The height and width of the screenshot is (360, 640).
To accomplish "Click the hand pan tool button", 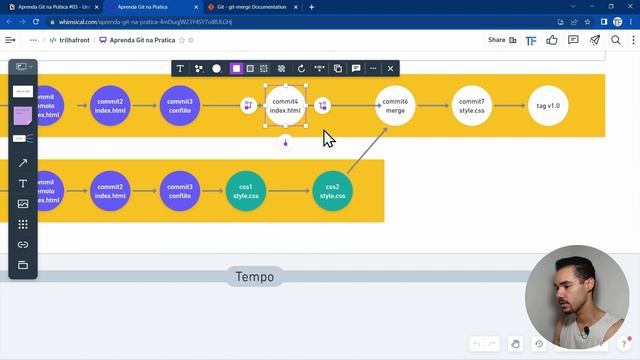I will pyautogui.click(x=515, y=344).
